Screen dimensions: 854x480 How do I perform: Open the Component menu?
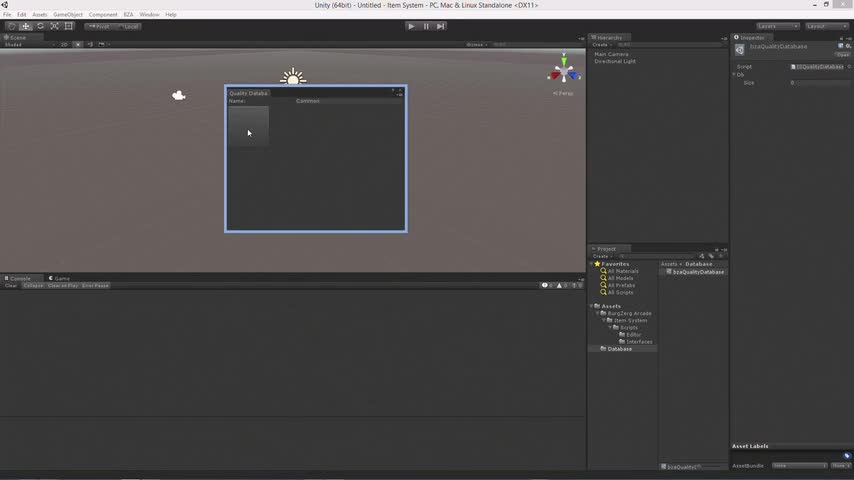point(103,15)
